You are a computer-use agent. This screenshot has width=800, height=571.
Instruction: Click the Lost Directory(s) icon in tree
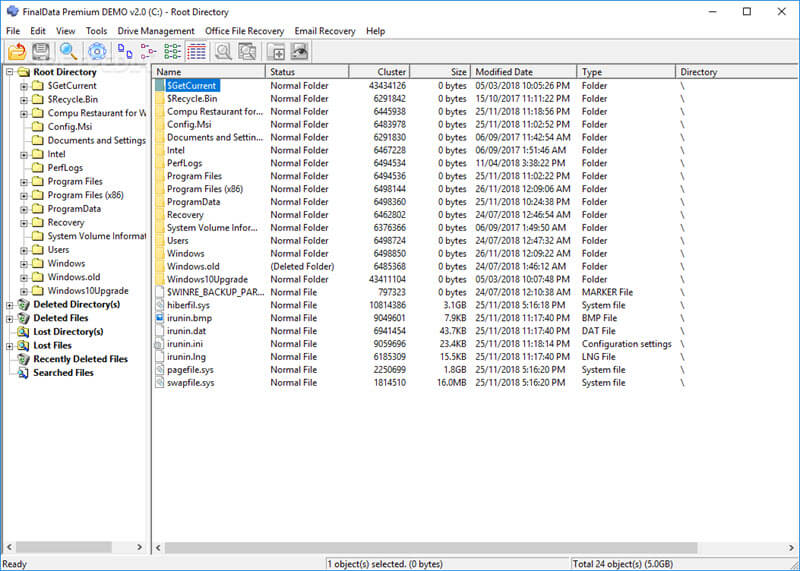(x=23, y=332)
